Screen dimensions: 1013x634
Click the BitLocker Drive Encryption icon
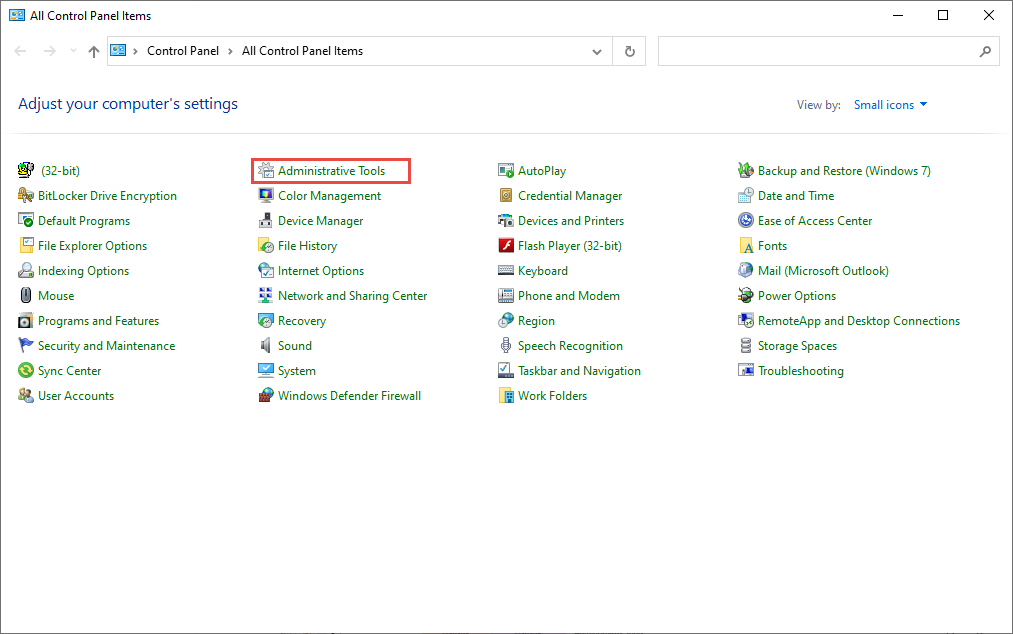point(26,196)
